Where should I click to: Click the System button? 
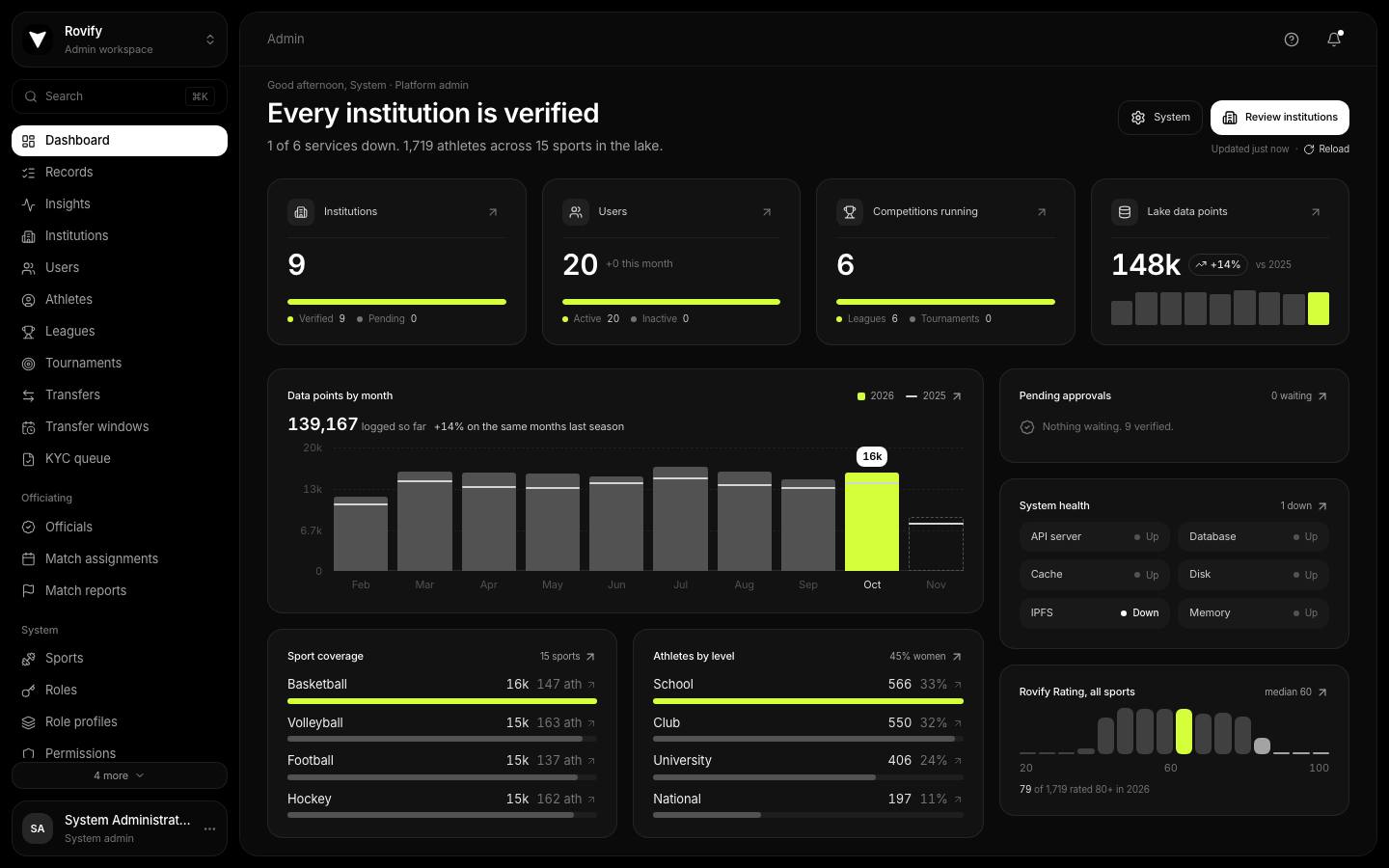tap(1160, 118)
